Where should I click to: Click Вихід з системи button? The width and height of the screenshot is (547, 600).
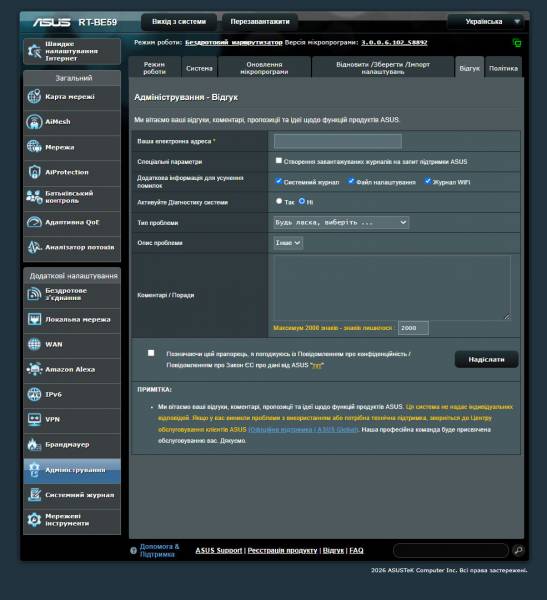point(179,22)
